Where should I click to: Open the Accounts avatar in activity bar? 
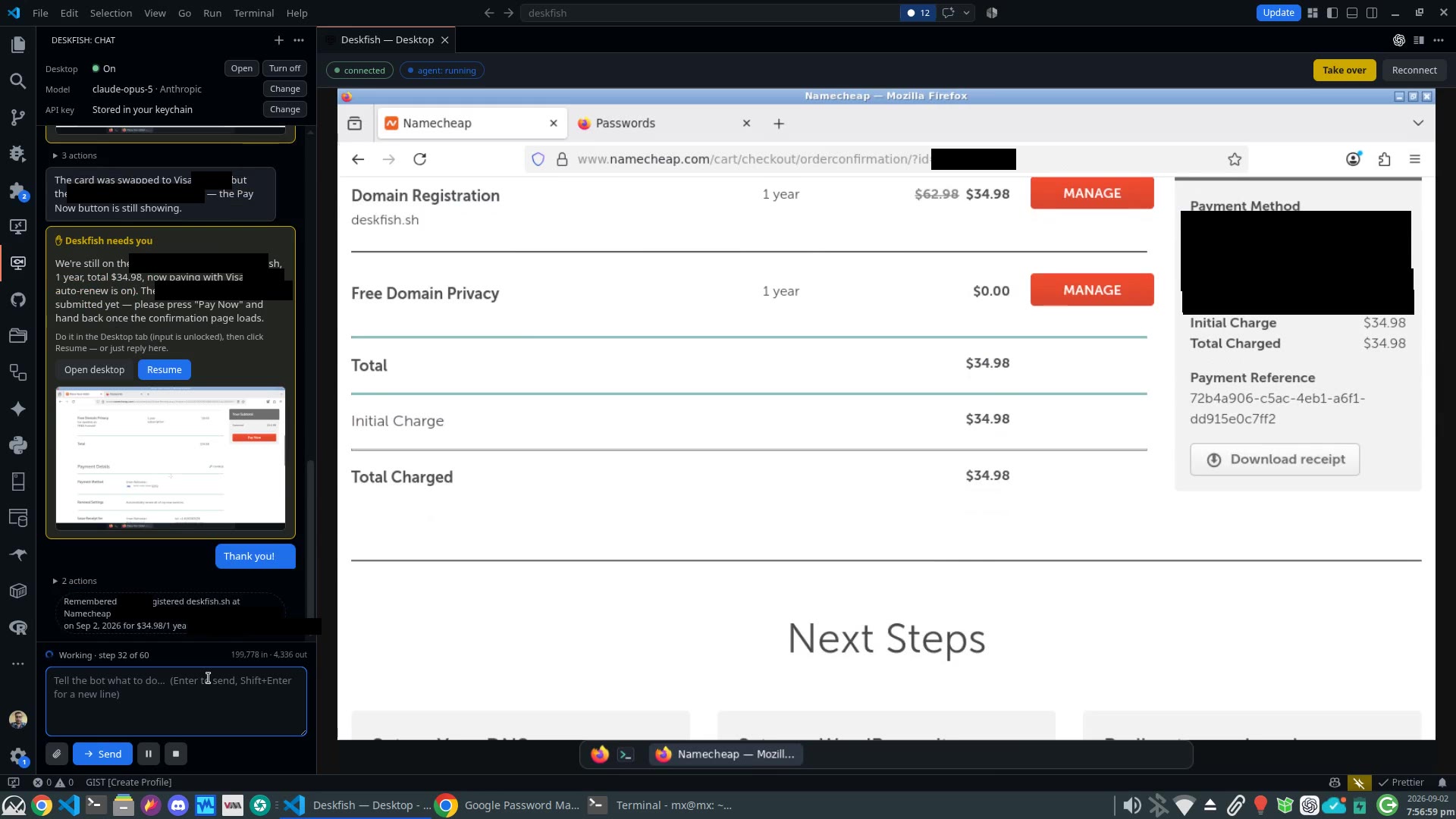[x=18, y=720]
